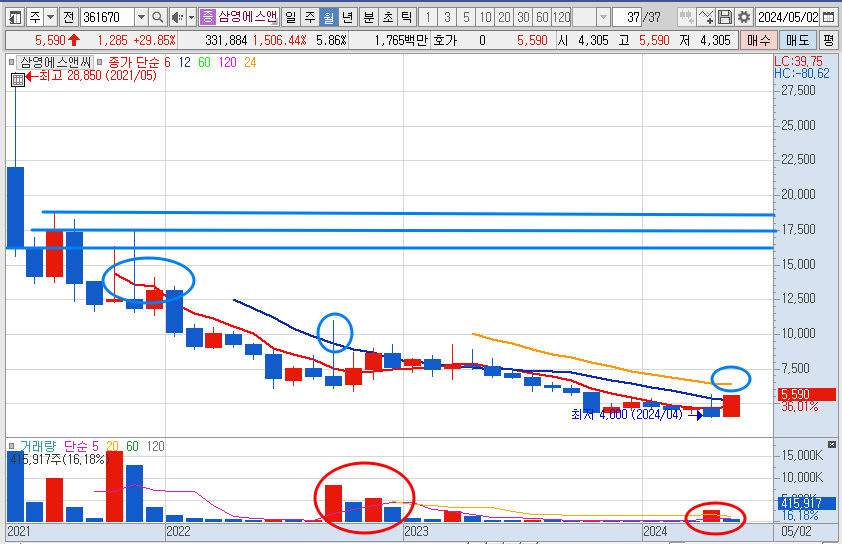Select the 3 interval button
Viewport: 842px width, 544px height.
click(x=447, y=18)
